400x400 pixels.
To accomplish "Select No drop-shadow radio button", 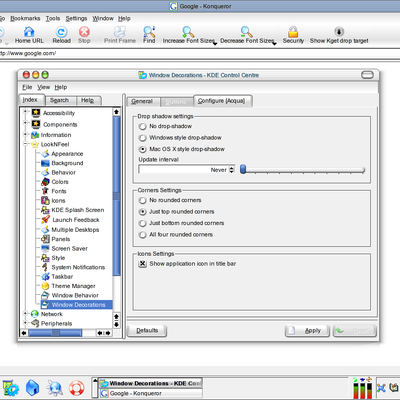I will pos(143,126).
